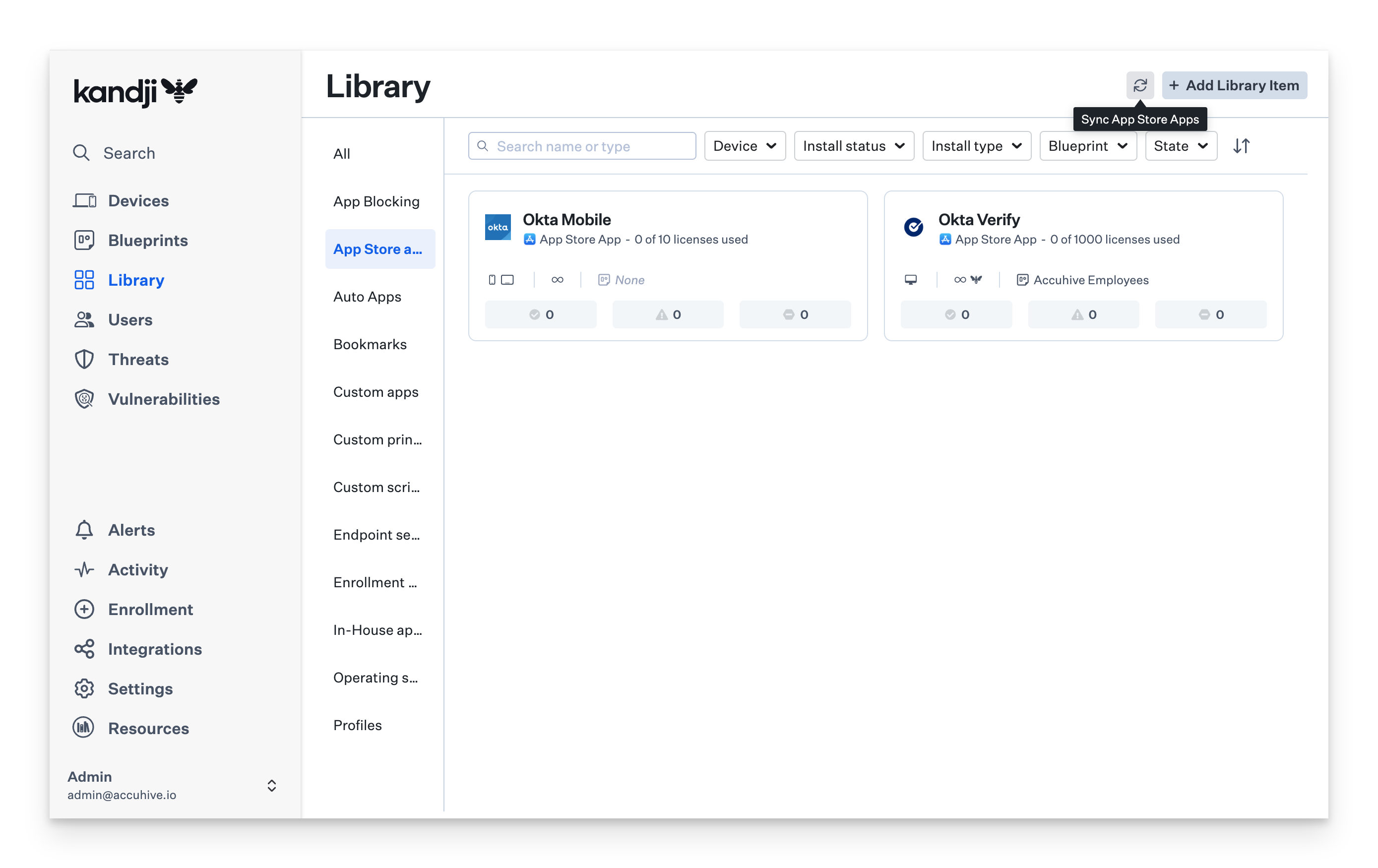Click Okta Mobile alert count badge
Viewport: 1378px width, 868px height.
click(667, 314)
